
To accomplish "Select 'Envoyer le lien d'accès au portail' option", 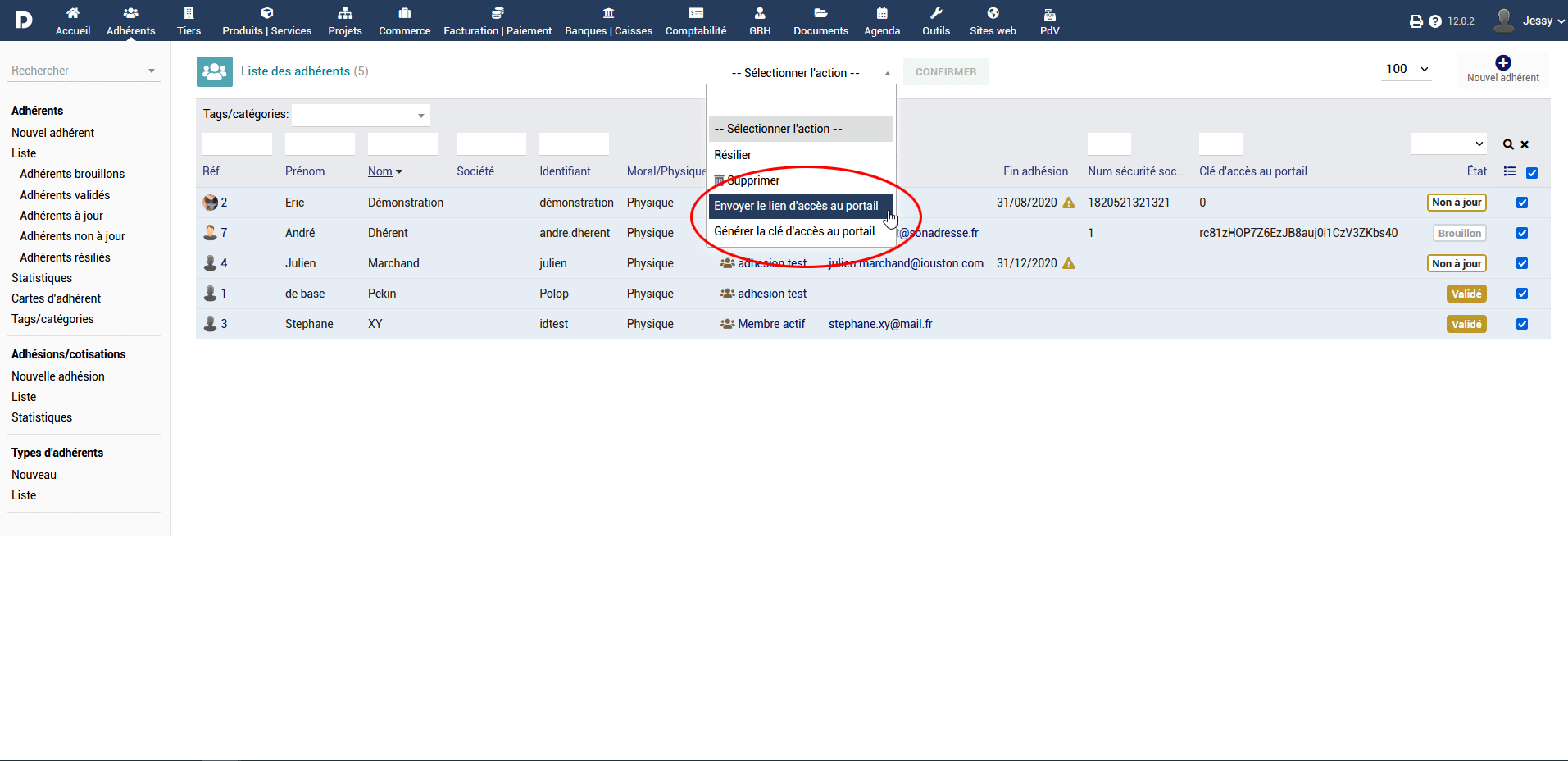I will [795, 206].
